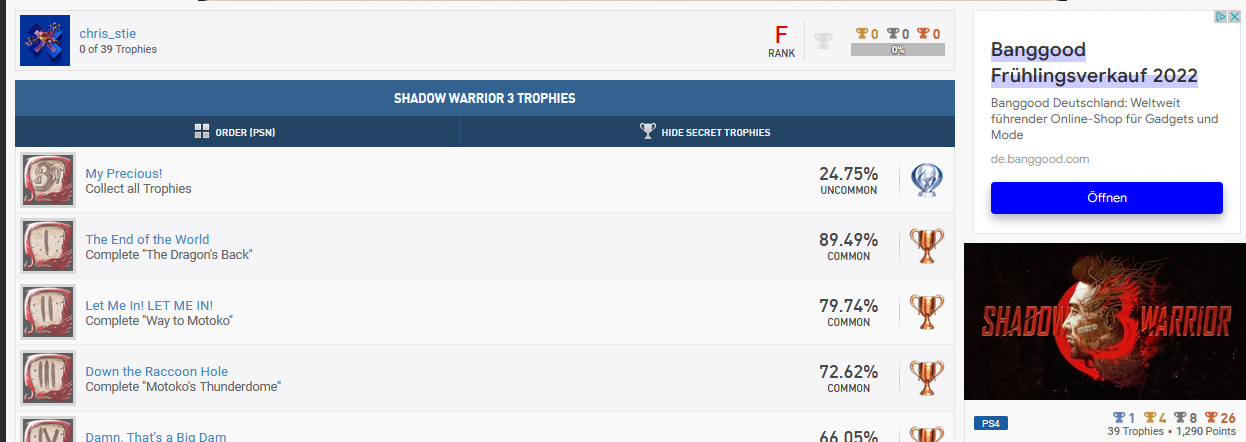
Task: Click the trophy icon beside Hide Secret Trophies
Action: coord(648,131)
